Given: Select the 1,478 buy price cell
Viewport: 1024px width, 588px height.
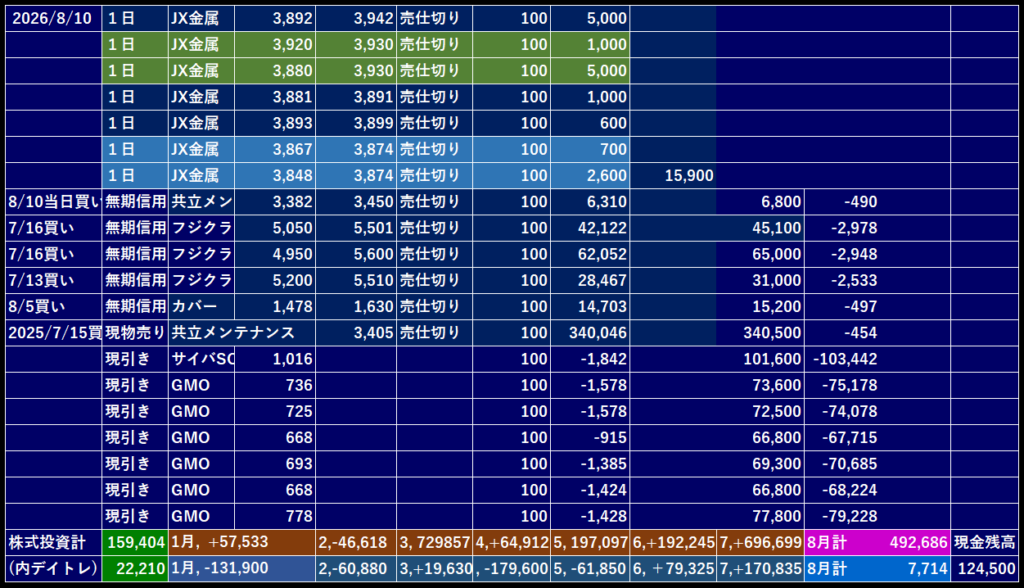Looking at the screenshot, I should click(275, 306).
